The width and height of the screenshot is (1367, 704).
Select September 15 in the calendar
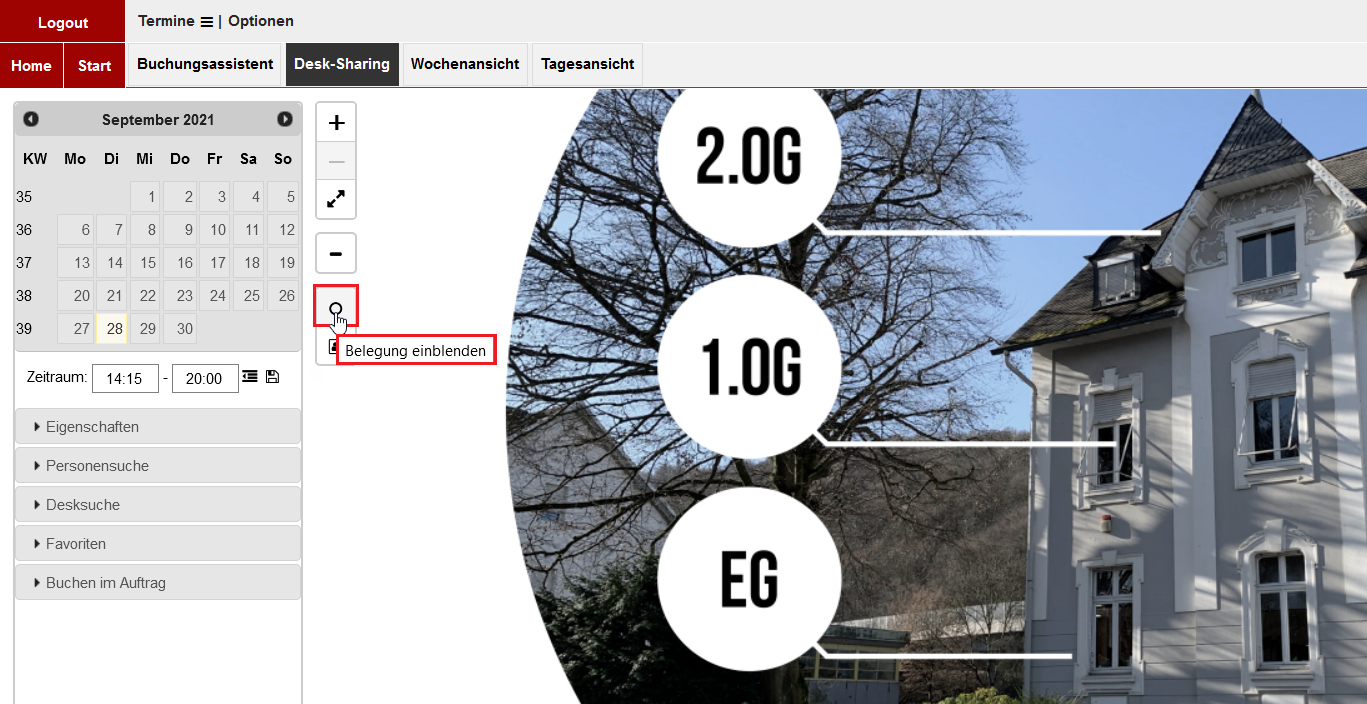click(145, 263)
